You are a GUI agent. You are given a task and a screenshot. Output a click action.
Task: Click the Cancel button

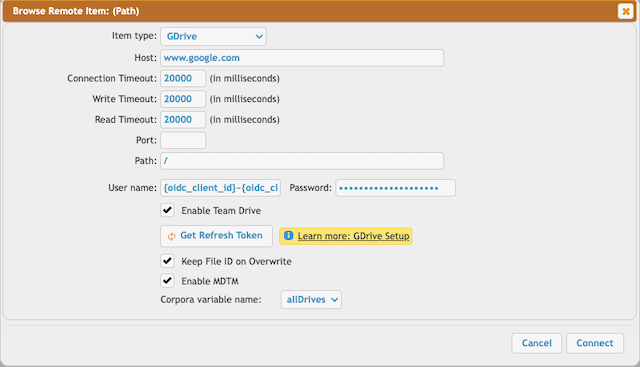537,343
